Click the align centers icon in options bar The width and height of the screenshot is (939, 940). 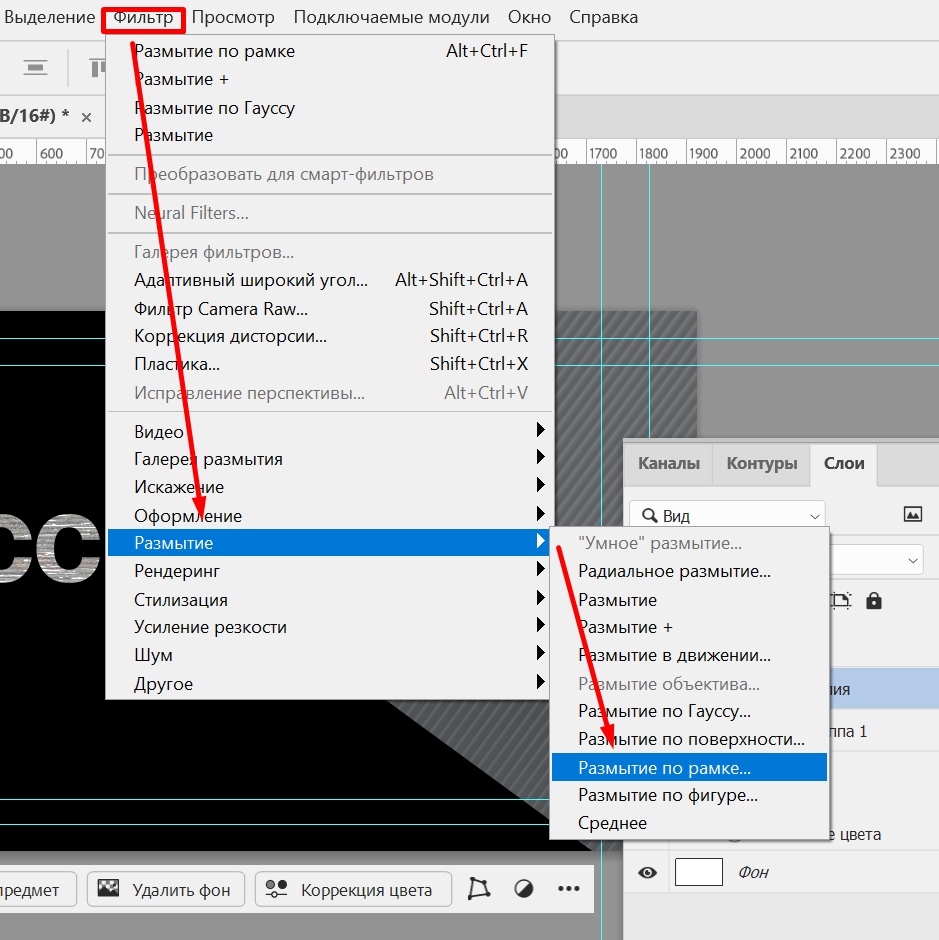tap(36, 68)
